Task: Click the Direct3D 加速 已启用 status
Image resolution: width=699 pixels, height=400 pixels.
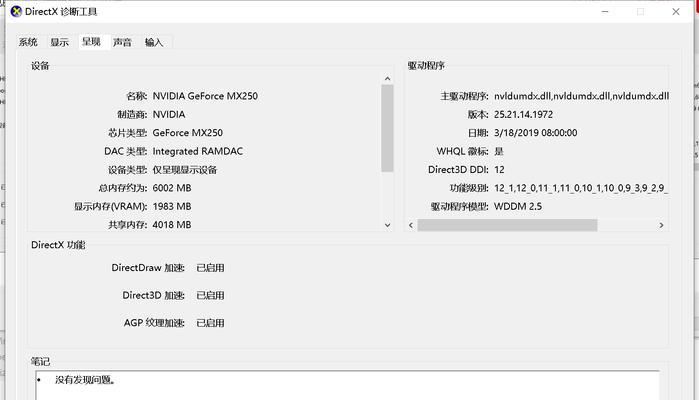Action: 210,295
